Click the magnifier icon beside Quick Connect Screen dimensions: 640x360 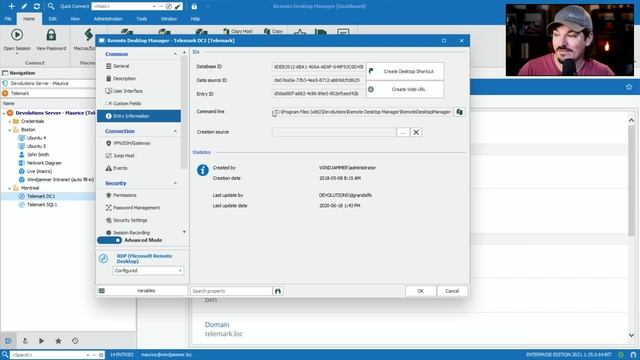(x=51, y=6)
